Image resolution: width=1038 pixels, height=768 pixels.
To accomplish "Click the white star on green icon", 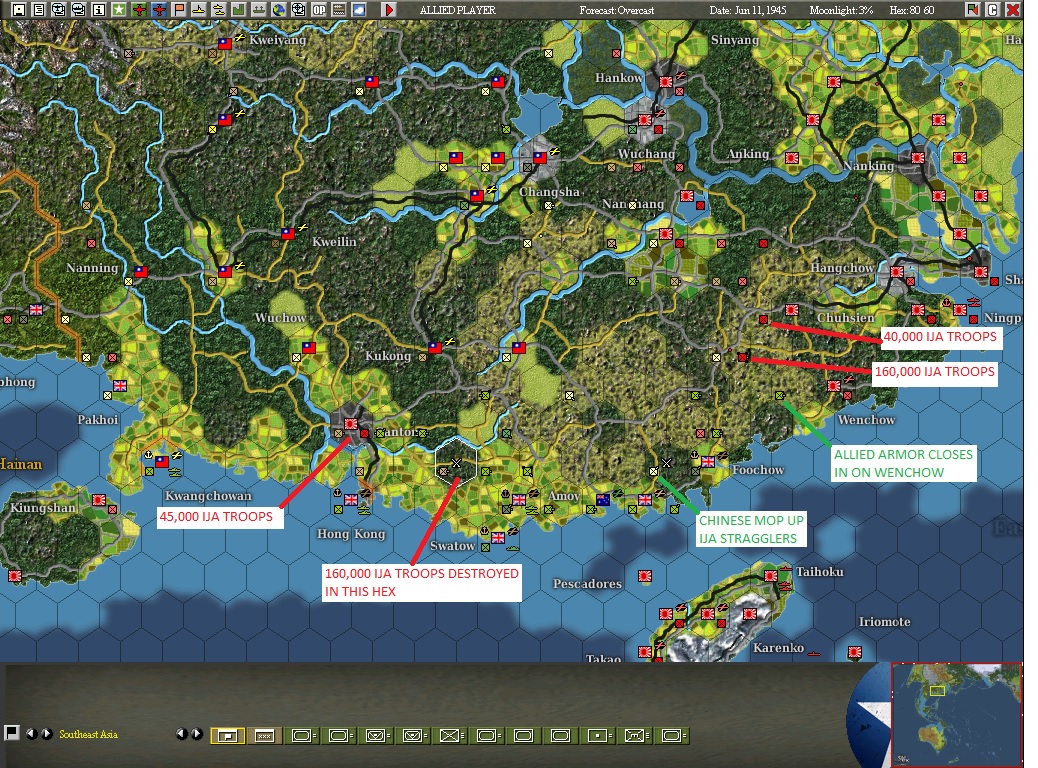I will point(118,10).
